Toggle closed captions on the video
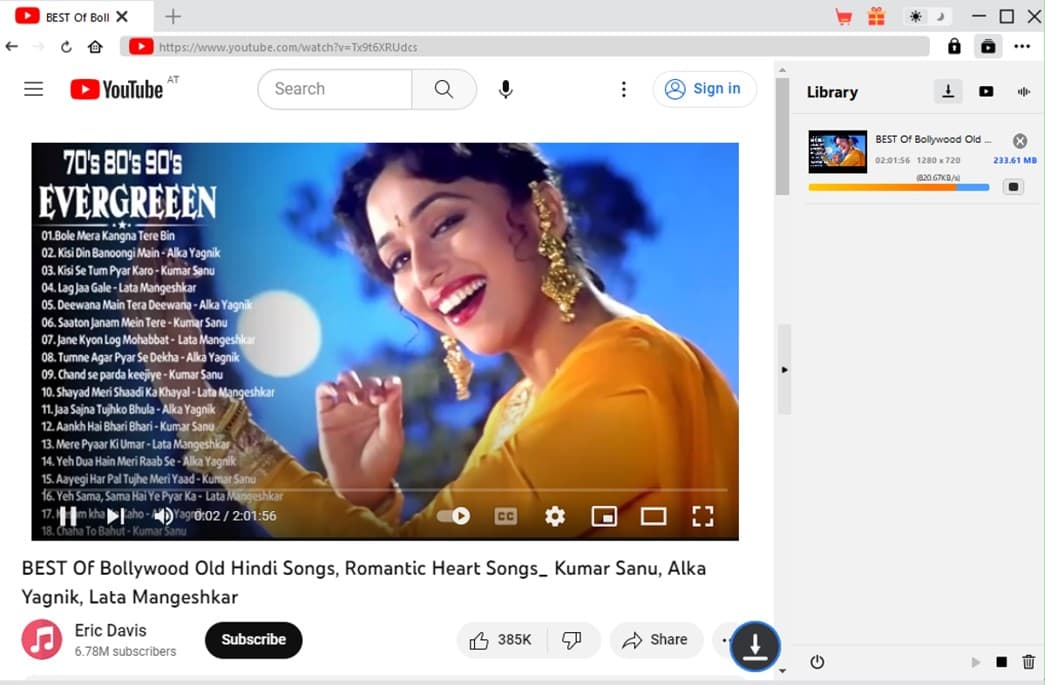This screenshot has width=1045, height=685. pos(506,516)
